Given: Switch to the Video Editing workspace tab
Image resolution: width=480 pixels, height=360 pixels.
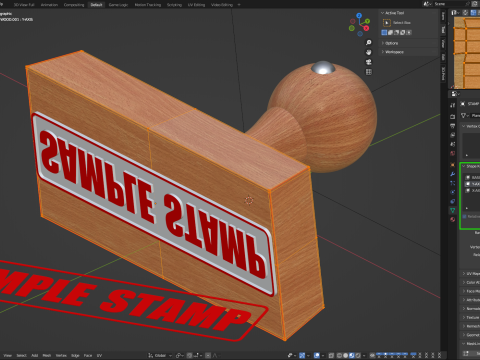Looking at the screenshot, I should (222, 5).
